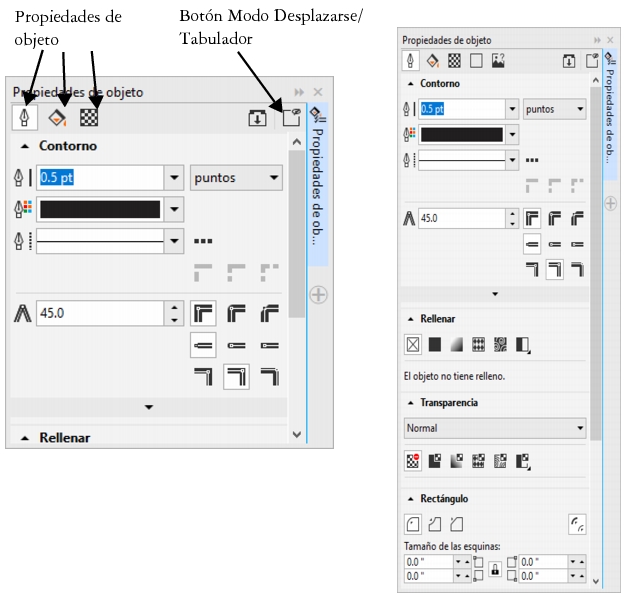The width and height of the screenshot is (627, 594).
Task: Pick the Texture fill icon in Rellenar
Action: 500,345
